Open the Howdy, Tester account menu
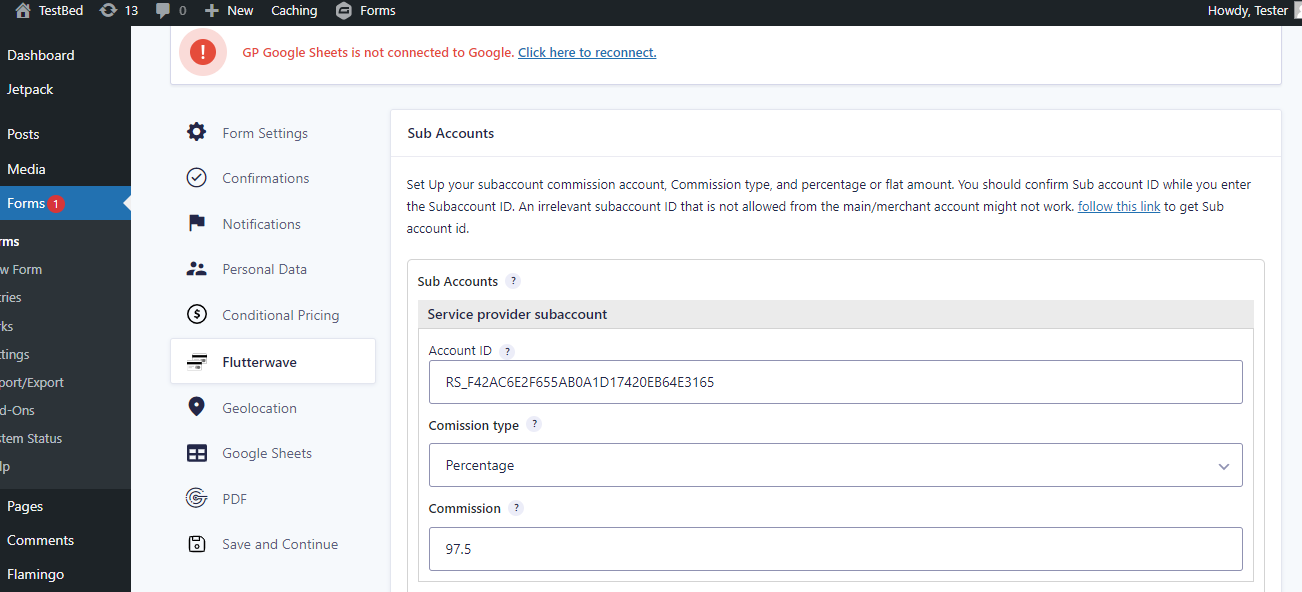This screenshot has height=592, width=1302. (x=1250, y=10)
